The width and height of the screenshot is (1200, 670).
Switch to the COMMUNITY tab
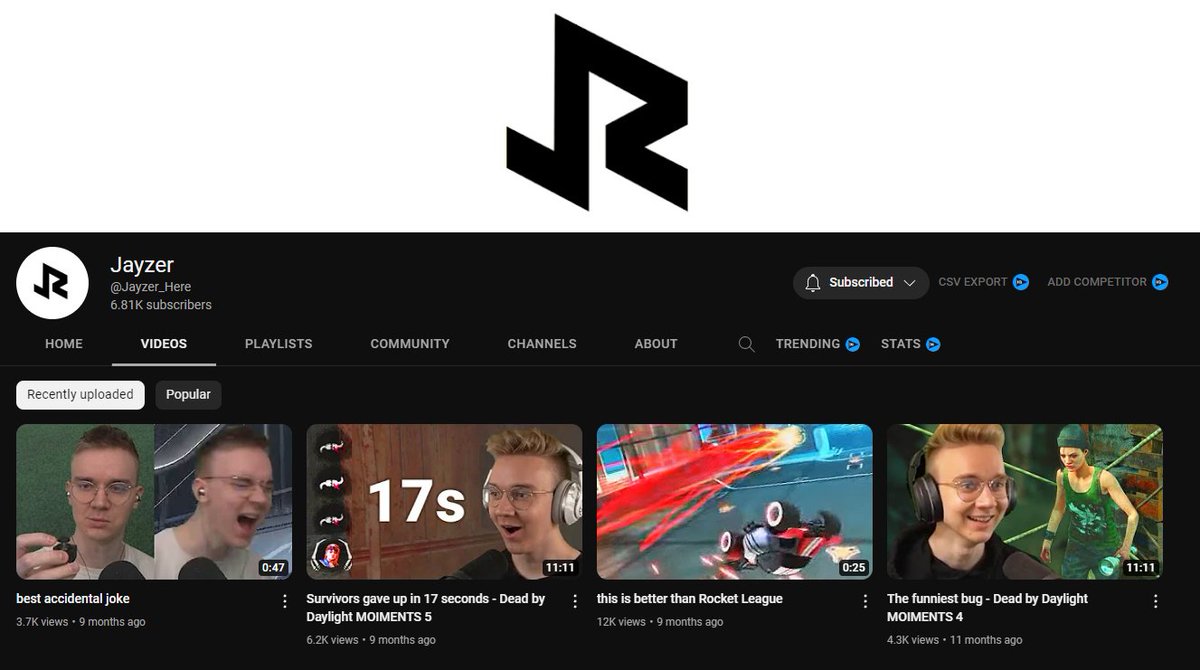pos(410,344)
